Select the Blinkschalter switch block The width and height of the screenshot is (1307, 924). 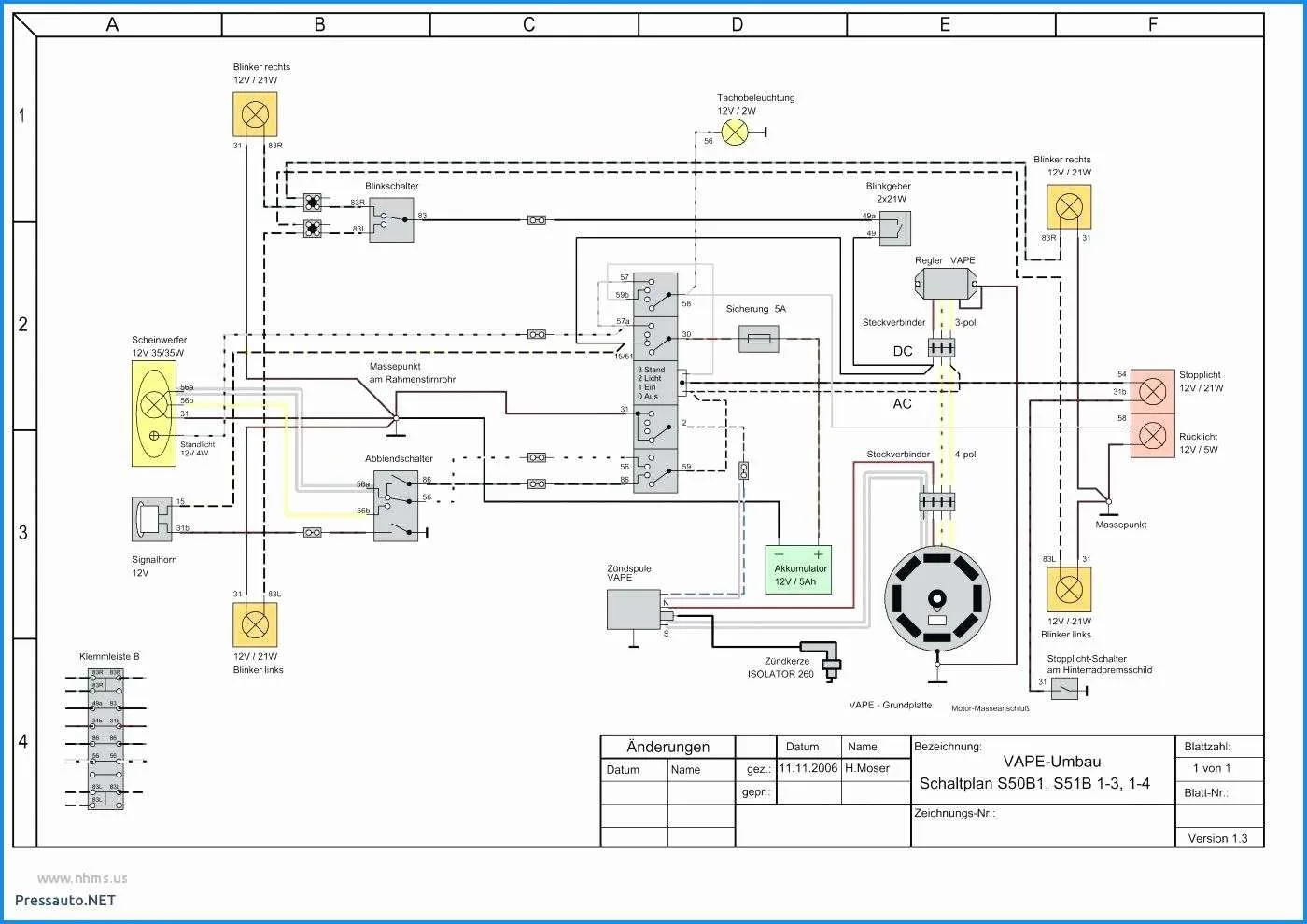391,220
